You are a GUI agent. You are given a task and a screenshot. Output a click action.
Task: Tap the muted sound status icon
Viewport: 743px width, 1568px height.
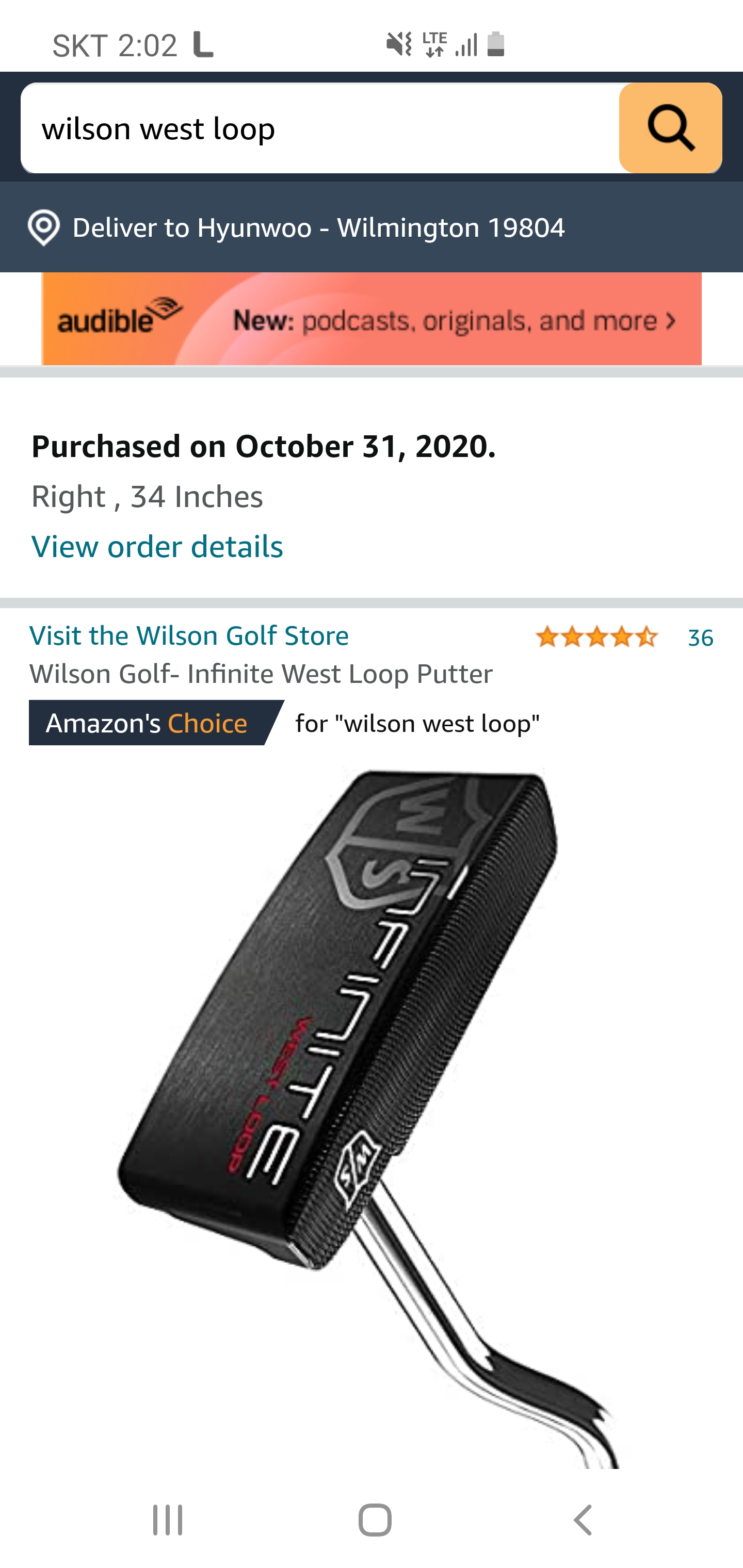399,44
